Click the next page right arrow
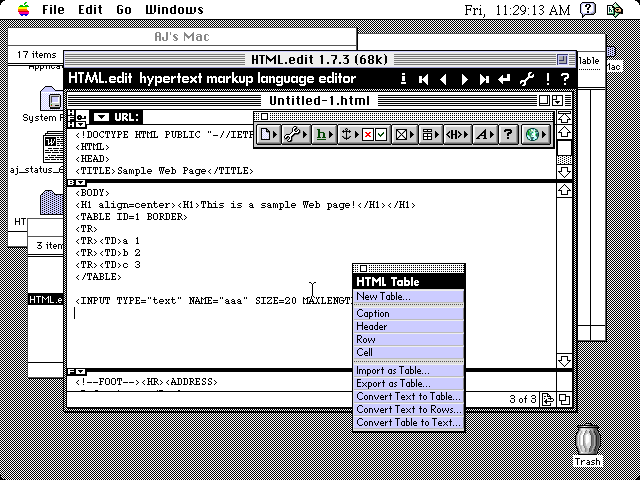 click(x=463, y=78)
